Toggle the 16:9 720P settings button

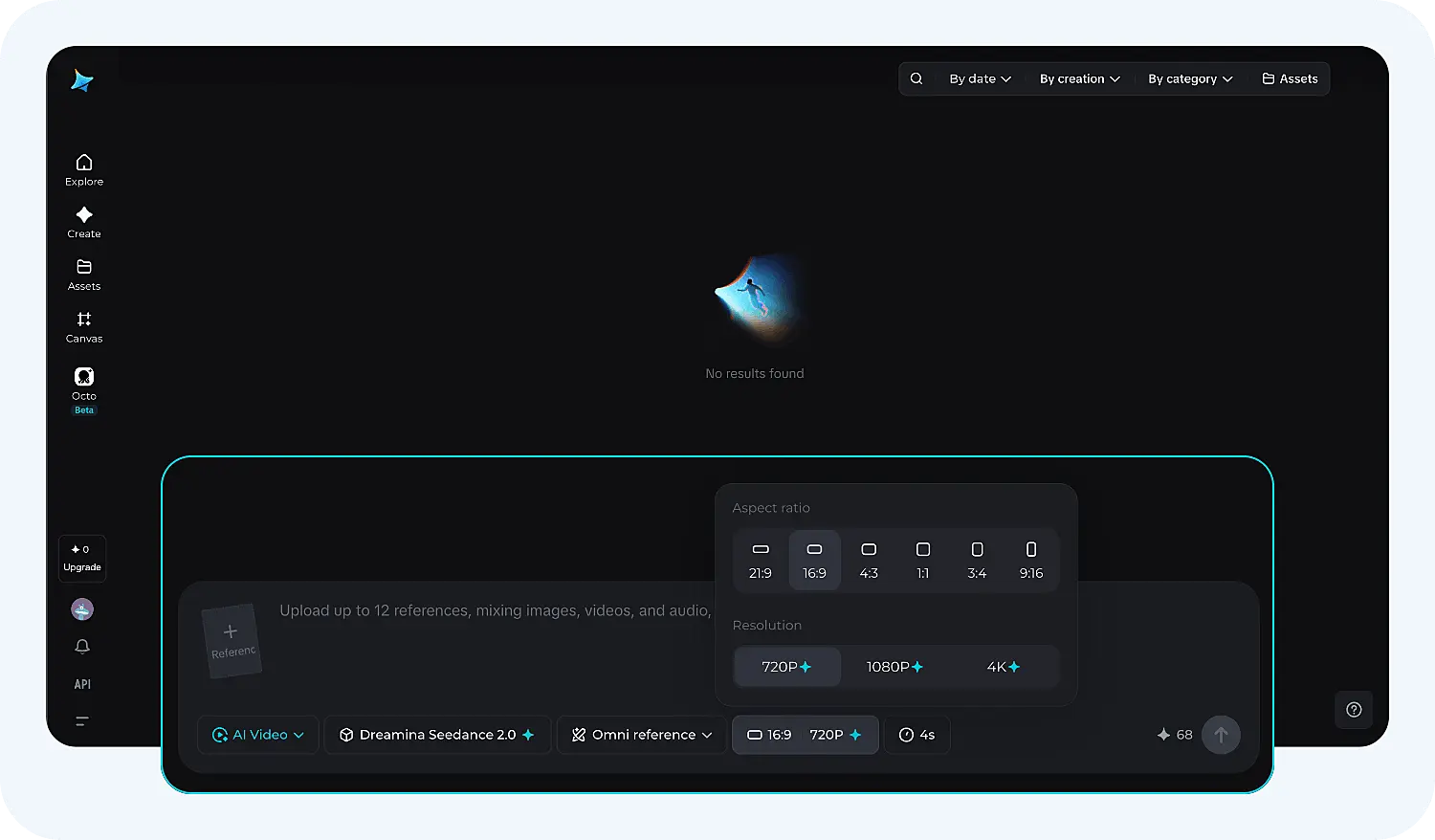click(806, 735)
